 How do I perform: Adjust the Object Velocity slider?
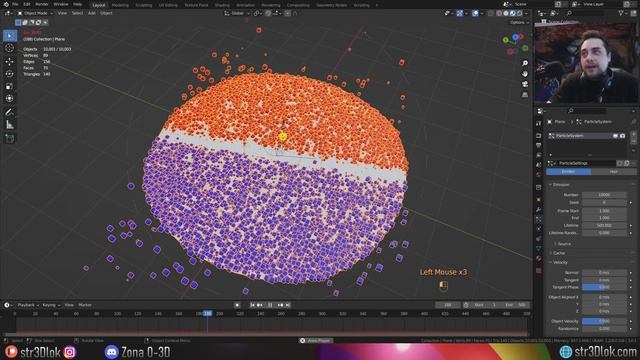pyautogui.click(x=604, y=321)
